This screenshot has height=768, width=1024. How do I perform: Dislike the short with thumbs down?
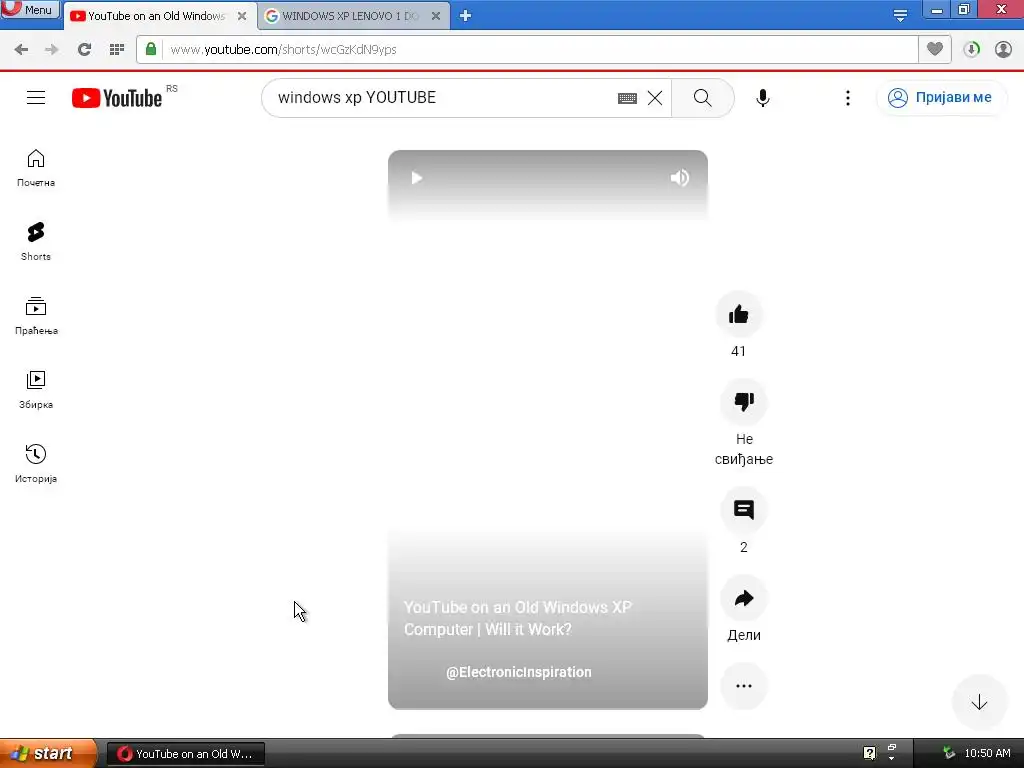(x=744, y=402)
